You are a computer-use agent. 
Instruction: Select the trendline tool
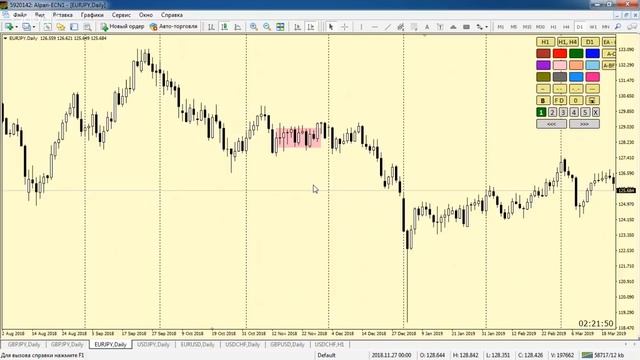[x=388, y=27]
